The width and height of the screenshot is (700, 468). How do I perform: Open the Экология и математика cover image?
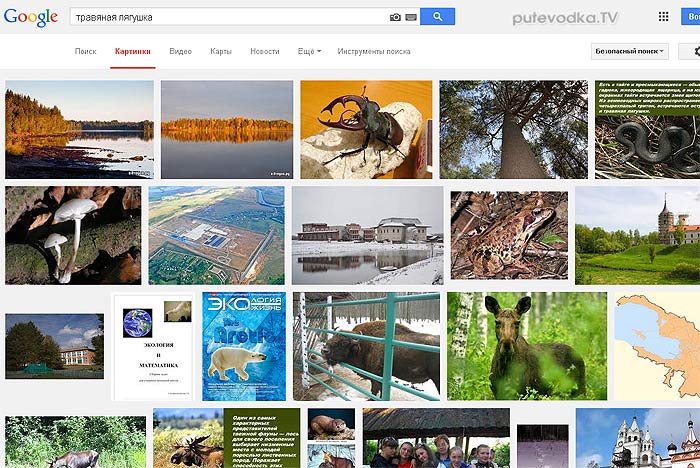coord(153,347)
